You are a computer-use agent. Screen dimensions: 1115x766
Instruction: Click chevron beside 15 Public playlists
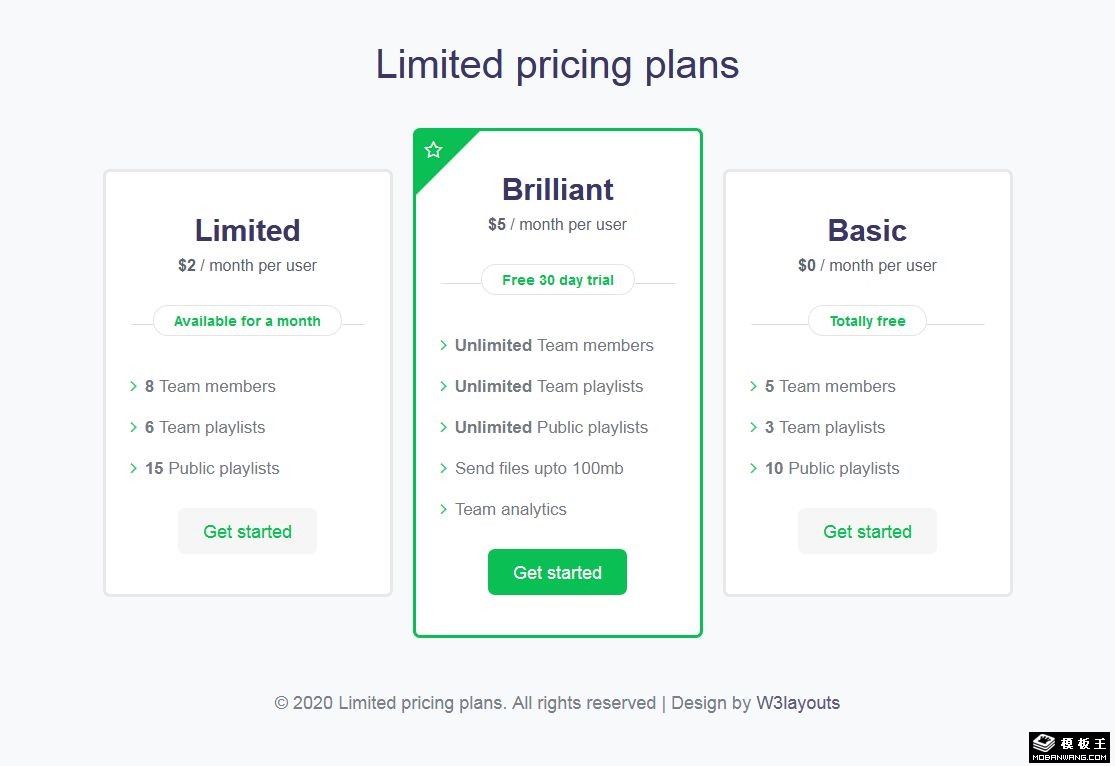(133, 468)
